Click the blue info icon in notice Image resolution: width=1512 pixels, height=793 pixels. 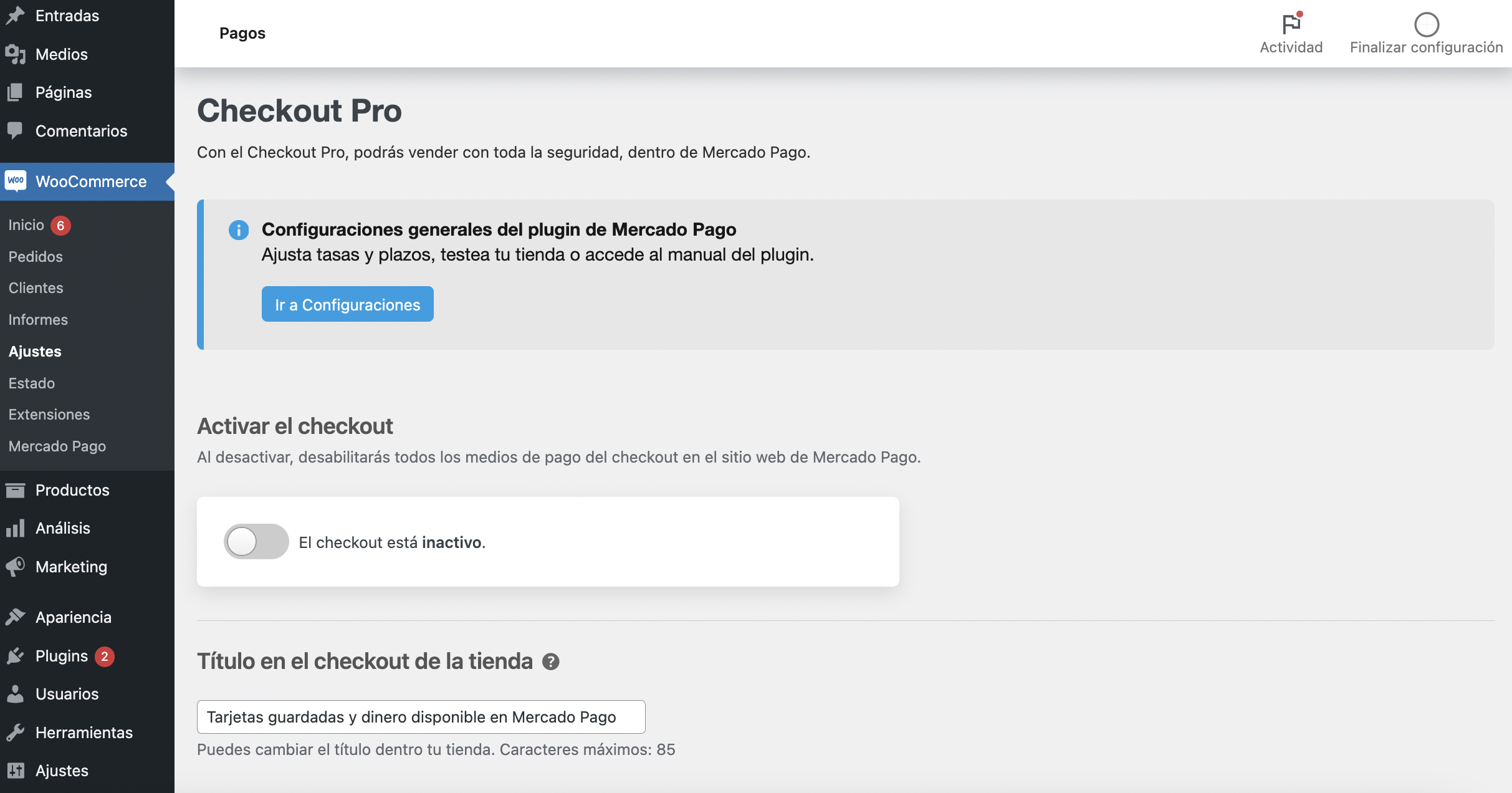tap(239, 230)
